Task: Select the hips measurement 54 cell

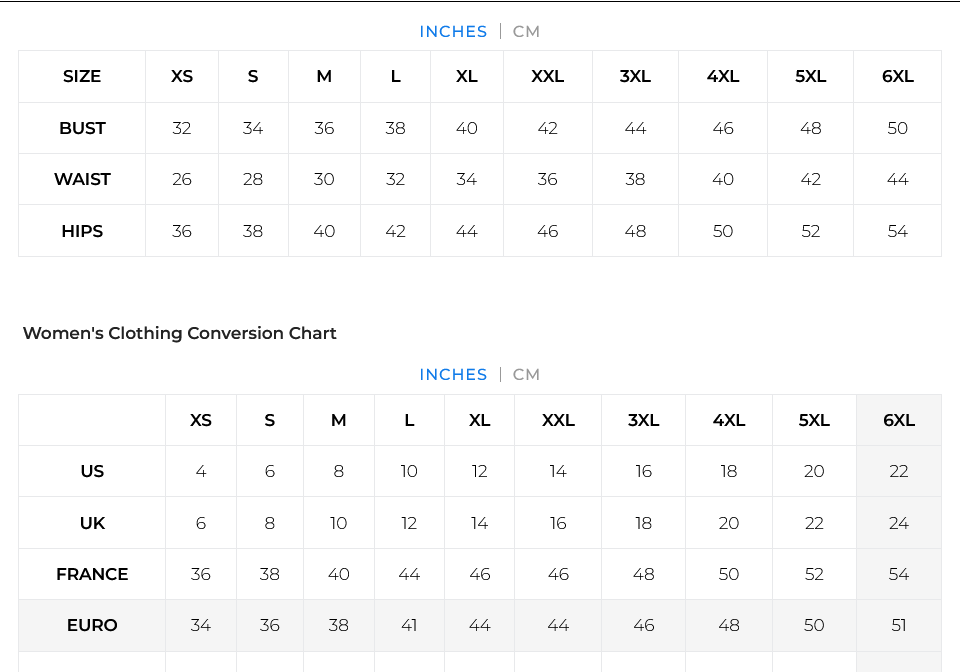Action: [897, 231]
